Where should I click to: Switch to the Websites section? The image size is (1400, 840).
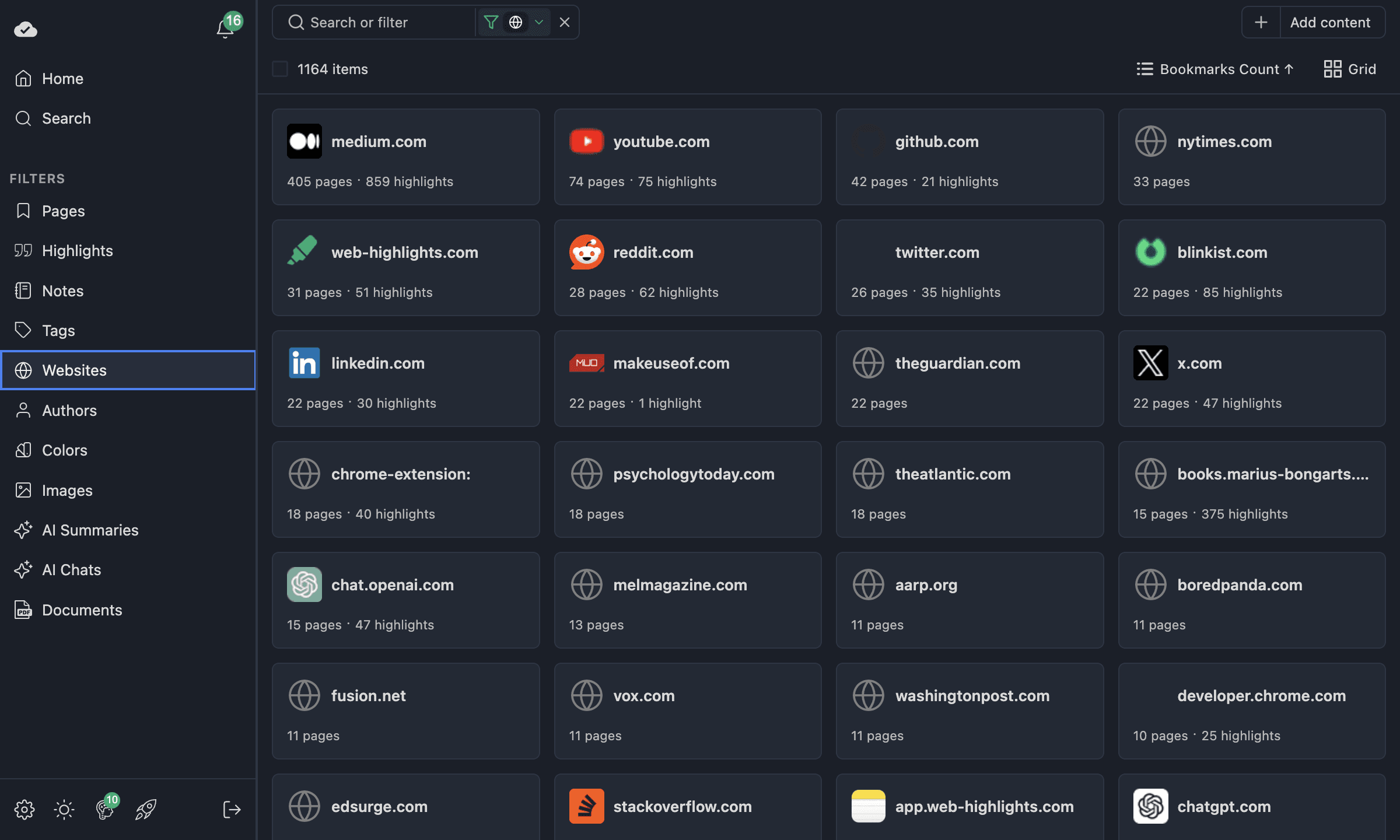pyautogui.click(x=74, y=370)
